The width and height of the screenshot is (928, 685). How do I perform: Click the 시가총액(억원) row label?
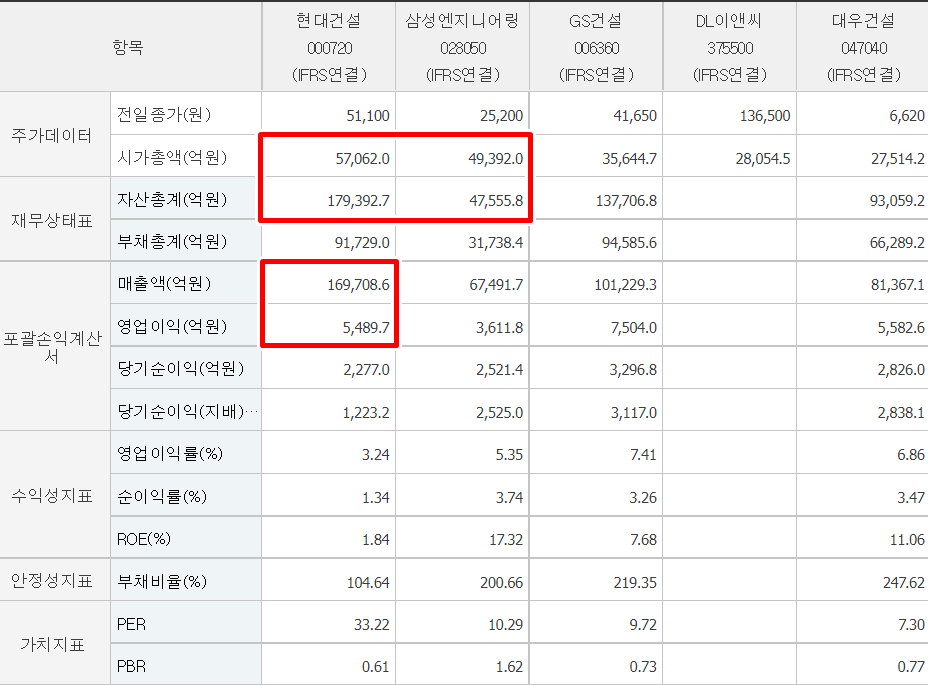coord(172,157)
